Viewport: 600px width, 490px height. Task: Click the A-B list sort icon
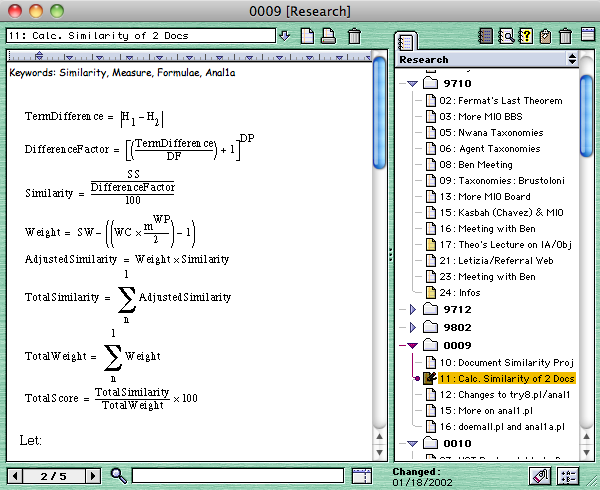coord(568,476)
